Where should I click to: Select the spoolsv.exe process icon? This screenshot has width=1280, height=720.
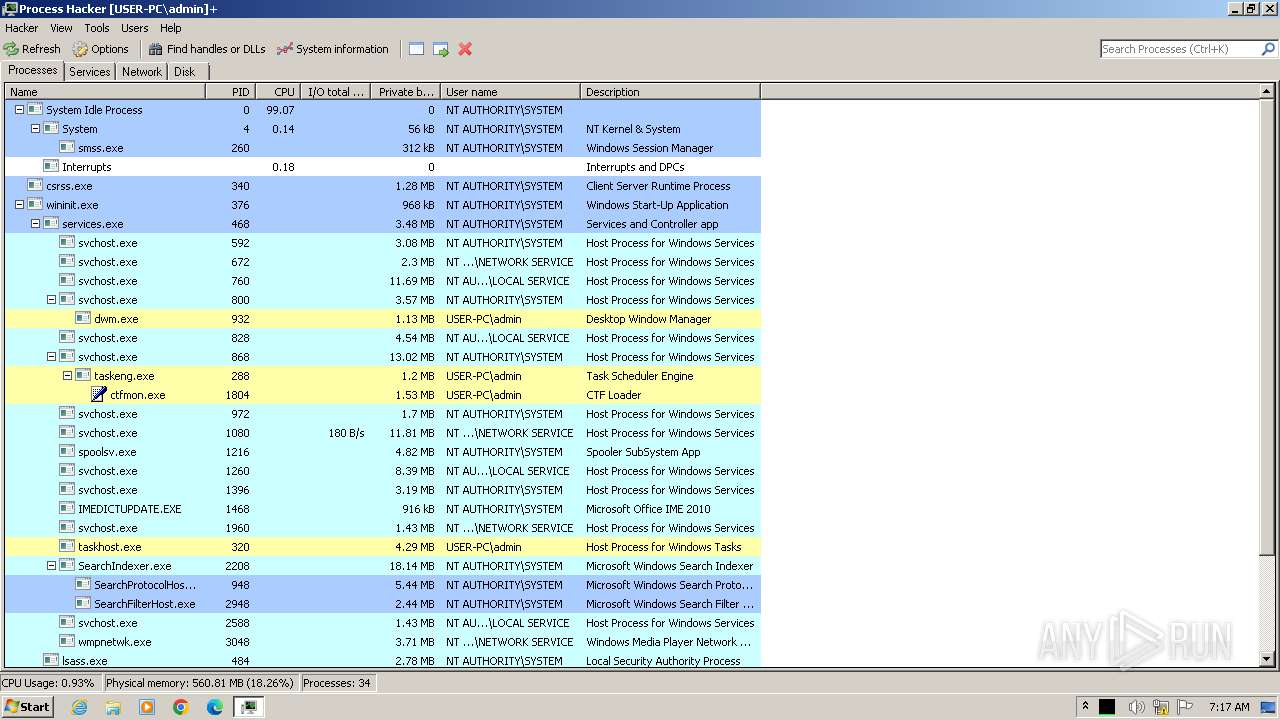[x=67, y=452]
